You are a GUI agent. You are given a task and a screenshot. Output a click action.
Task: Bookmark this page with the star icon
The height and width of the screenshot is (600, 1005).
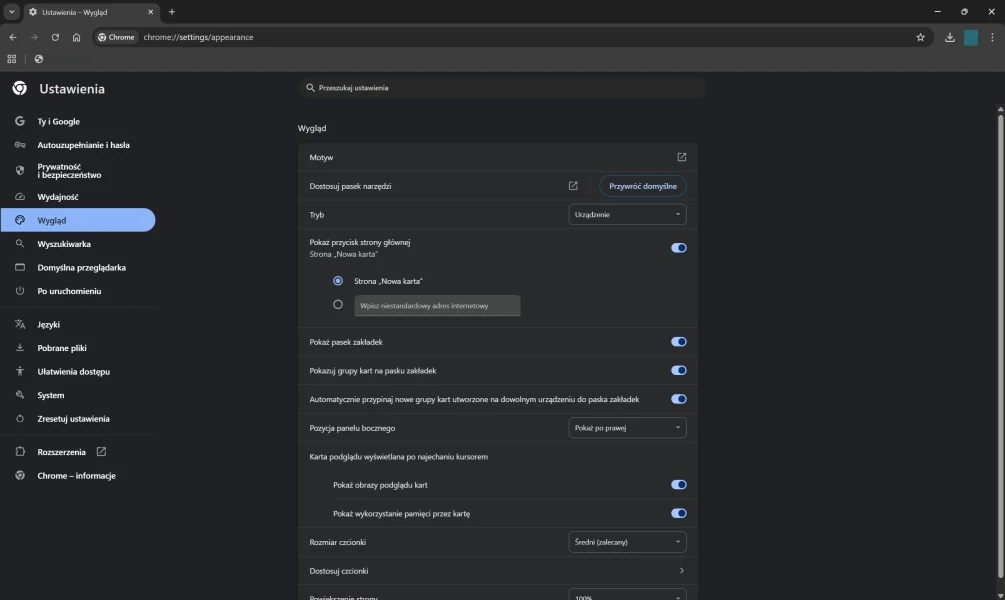coord(920,37)
